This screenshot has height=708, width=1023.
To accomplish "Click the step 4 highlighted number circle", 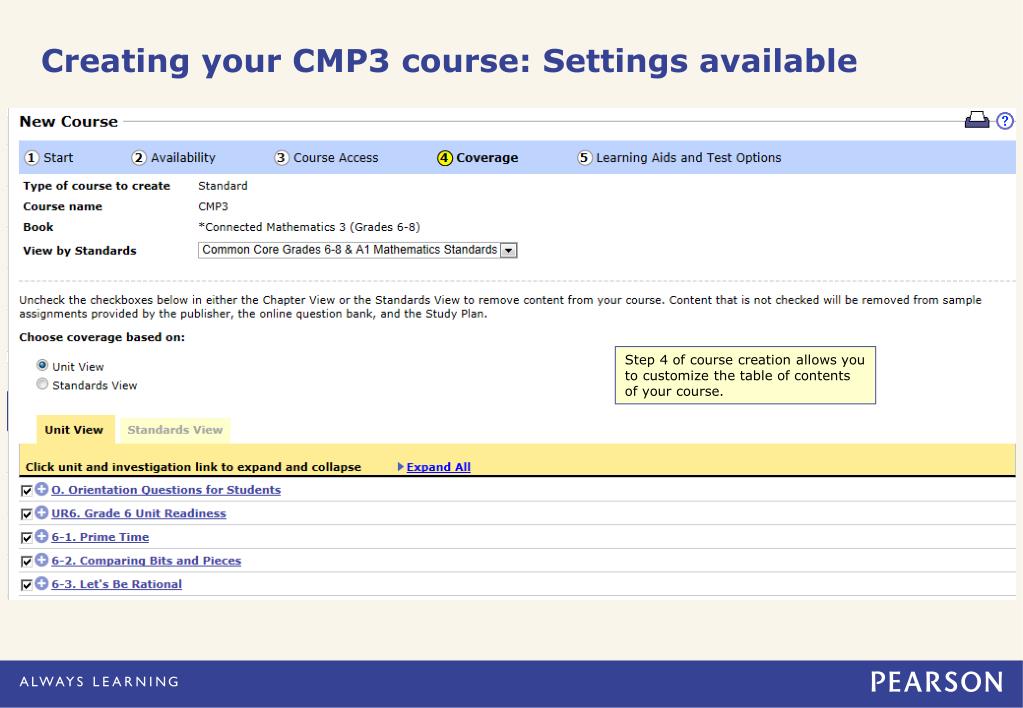I will point(444,158).
